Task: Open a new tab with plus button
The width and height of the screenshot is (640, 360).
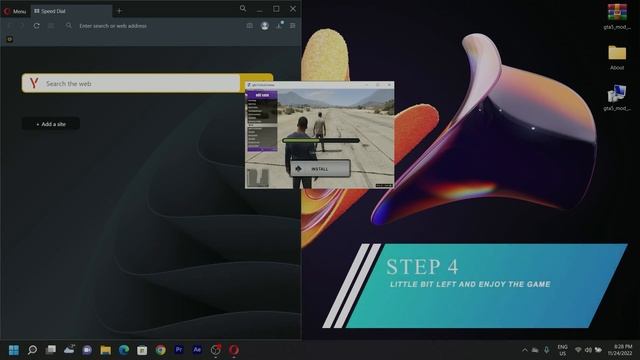Action: (119, 11)
